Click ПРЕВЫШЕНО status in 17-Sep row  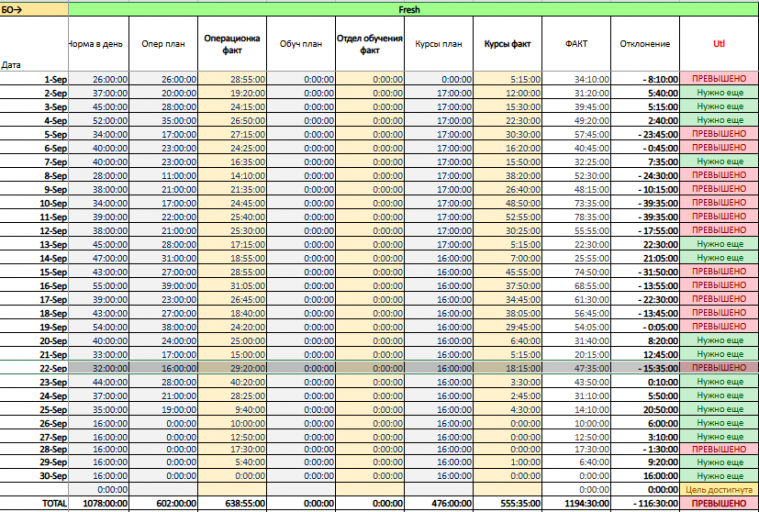(x=719, y=299)
